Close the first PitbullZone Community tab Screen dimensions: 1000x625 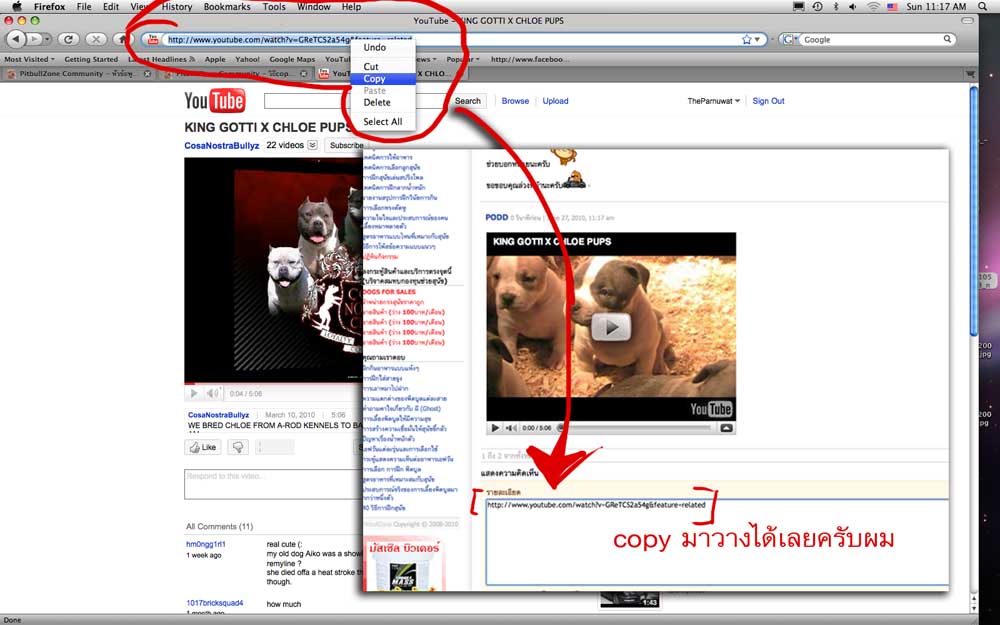coord(147,74)
